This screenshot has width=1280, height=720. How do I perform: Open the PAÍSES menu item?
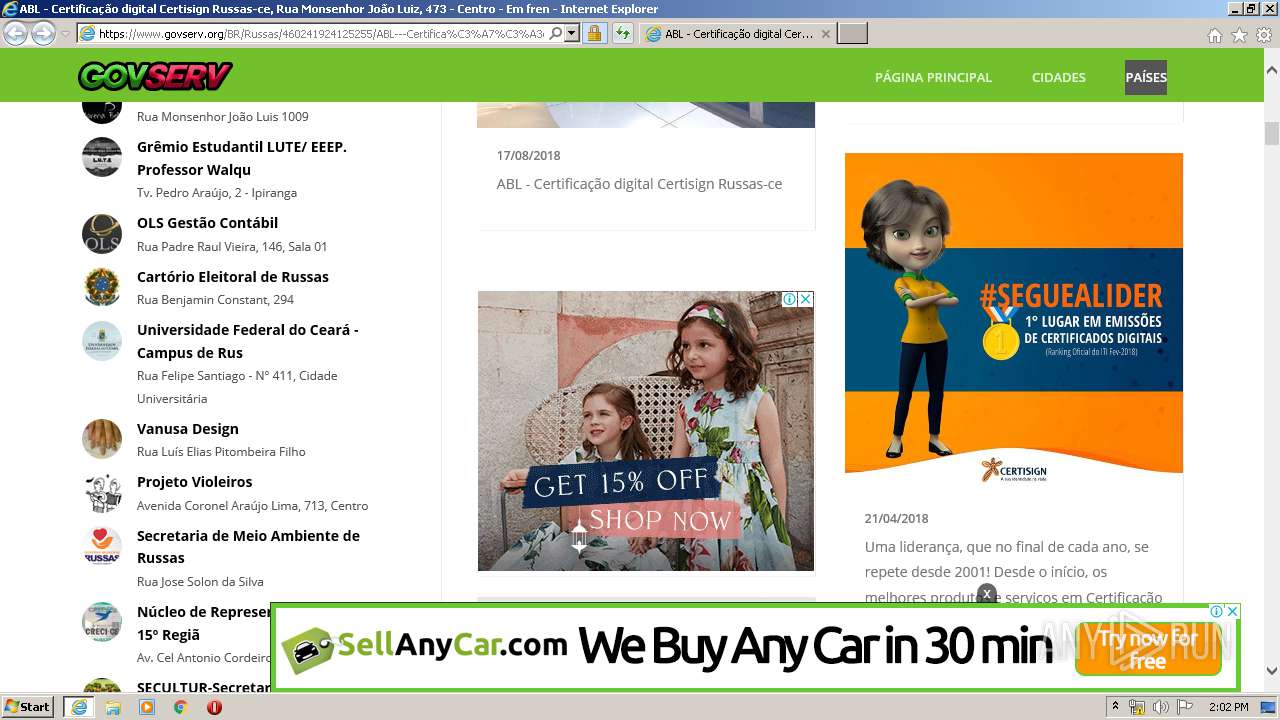1146,77
